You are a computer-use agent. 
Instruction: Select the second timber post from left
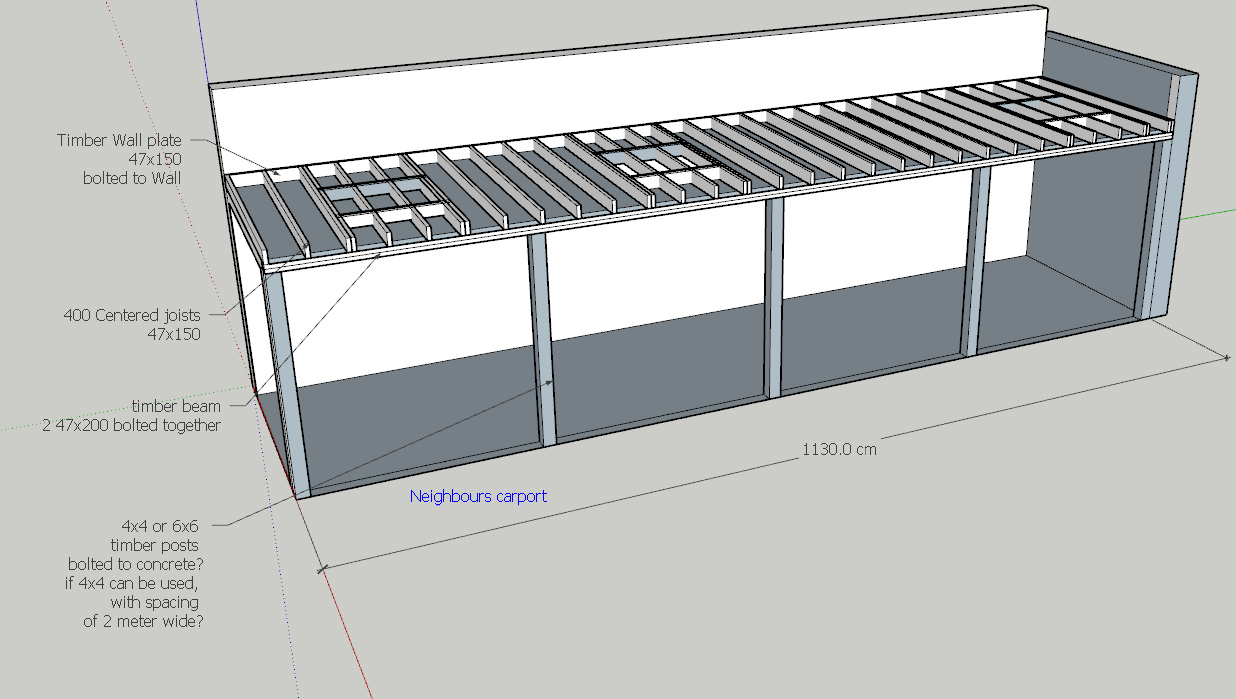pos(542,340)
